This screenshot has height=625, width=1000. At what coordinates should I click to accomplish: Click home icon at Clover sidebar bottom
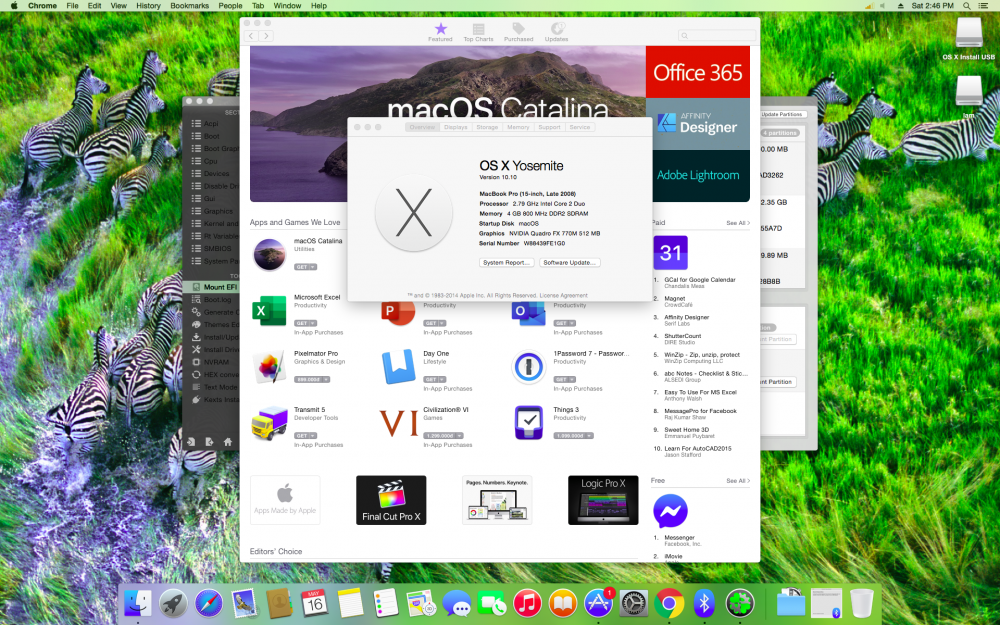point(228,441)
